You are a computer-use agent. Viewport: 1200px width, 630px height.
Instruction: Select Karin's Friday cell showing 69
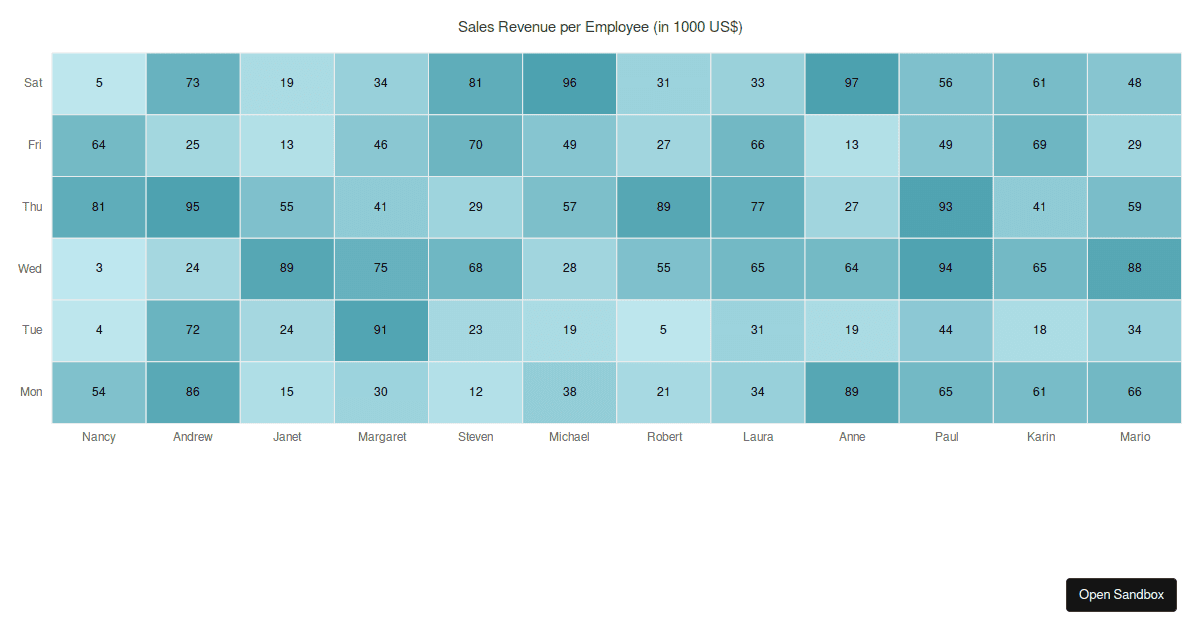(1040, 145)
